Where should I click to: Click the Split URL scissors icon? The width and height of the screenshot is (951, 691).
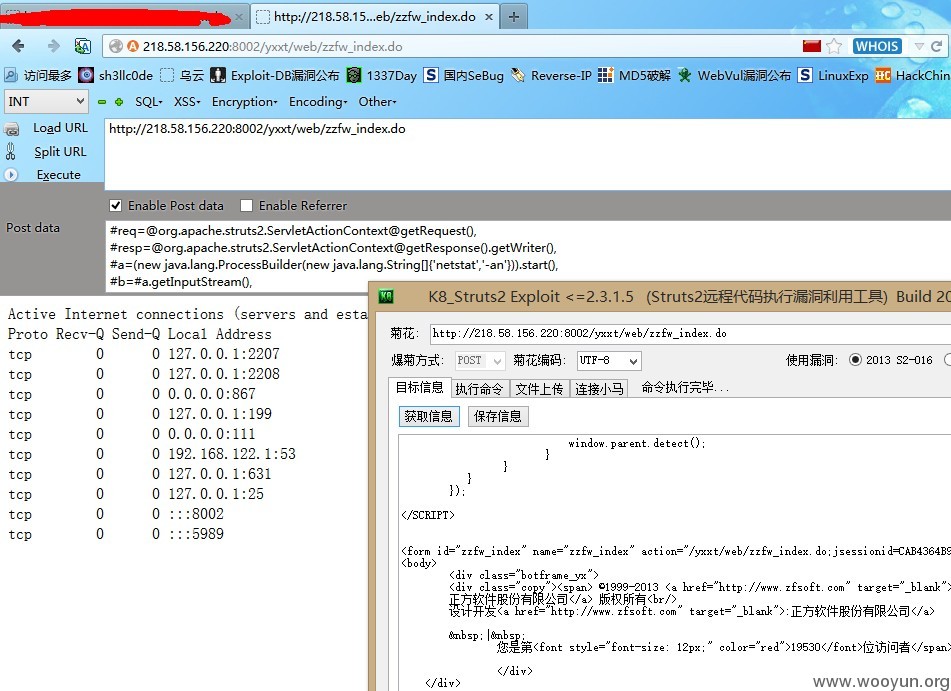click(x=11, y=151)
